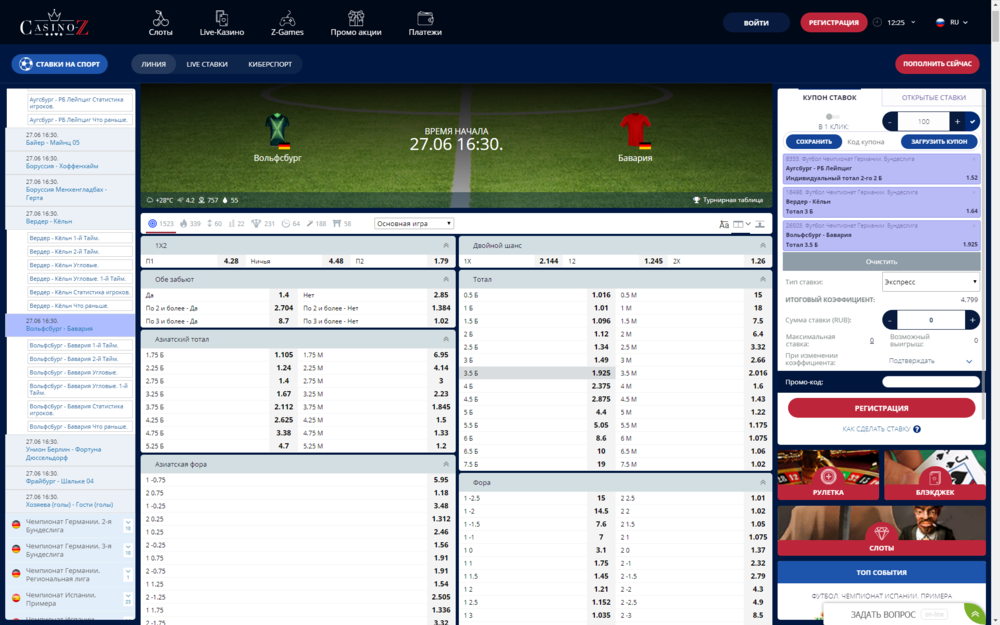
Task: Open the Тип ставки Экспресс dropdown
Action: click(x=930, y=282)
